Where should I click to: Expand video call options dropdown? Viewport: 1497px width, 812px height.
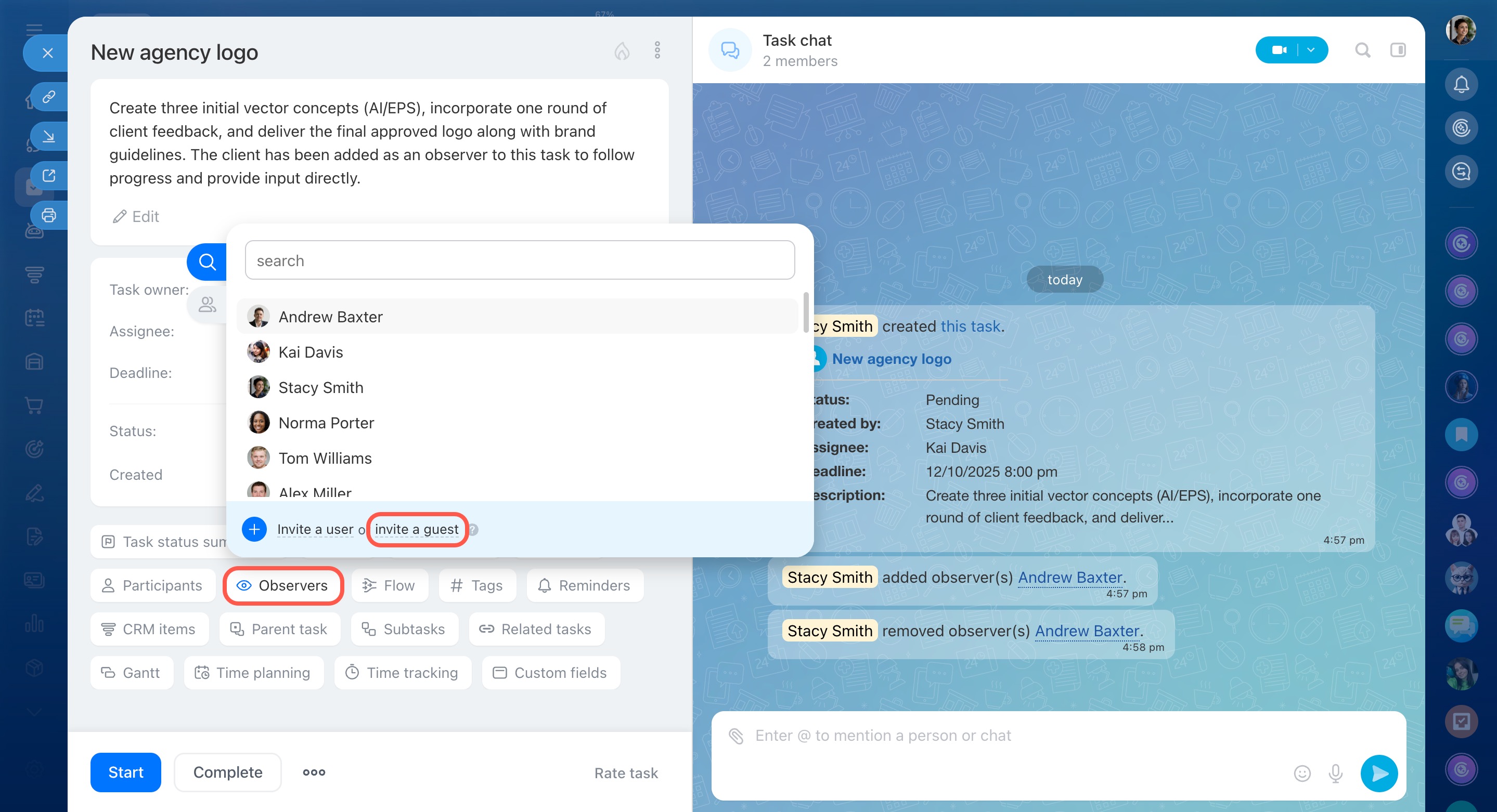point(1311,50)
